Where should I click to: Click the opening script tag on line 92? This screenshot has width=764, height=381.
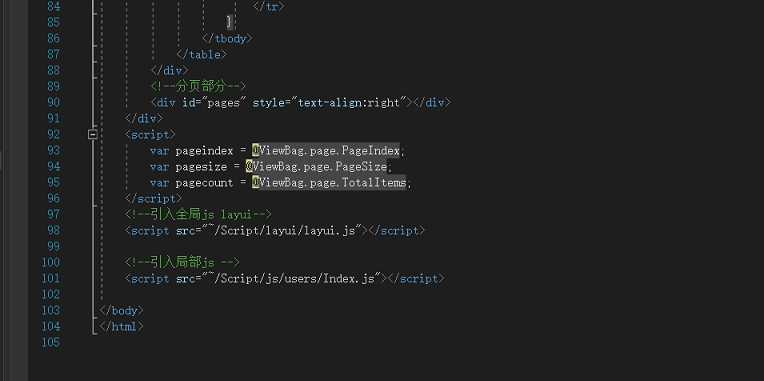(151, 134)
